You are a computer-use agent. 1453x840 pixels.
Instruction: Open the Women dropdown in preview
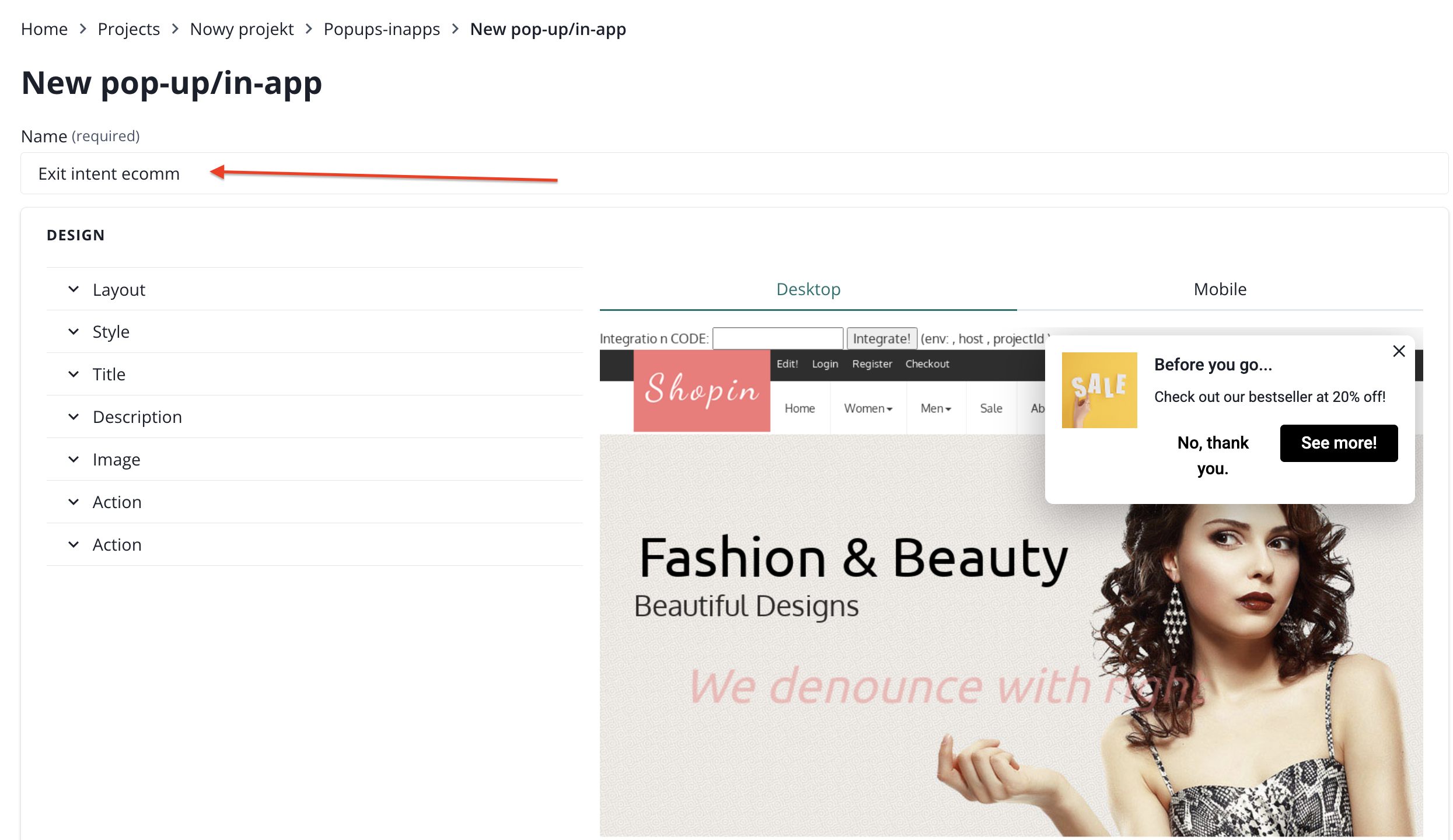tap(868, 408)
